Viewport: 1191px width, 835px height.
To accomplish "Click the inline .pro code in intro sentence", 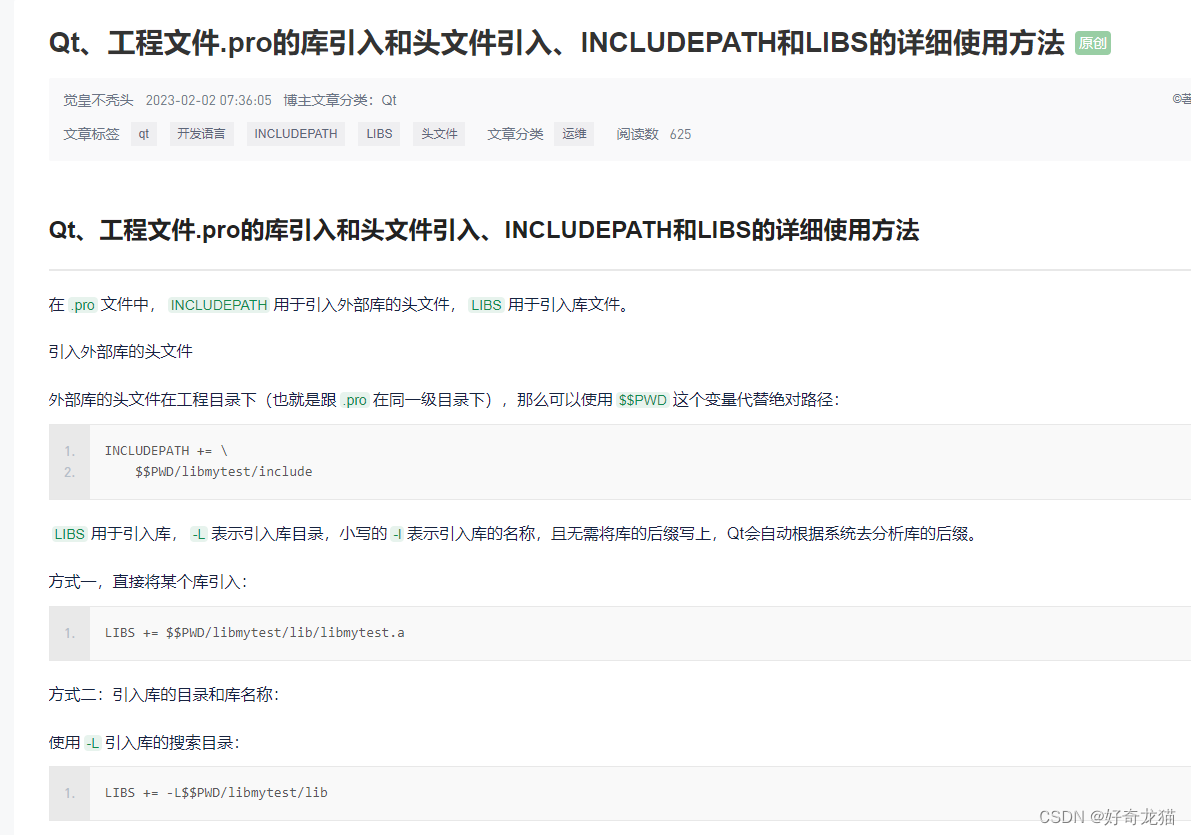I will point(82,305).
